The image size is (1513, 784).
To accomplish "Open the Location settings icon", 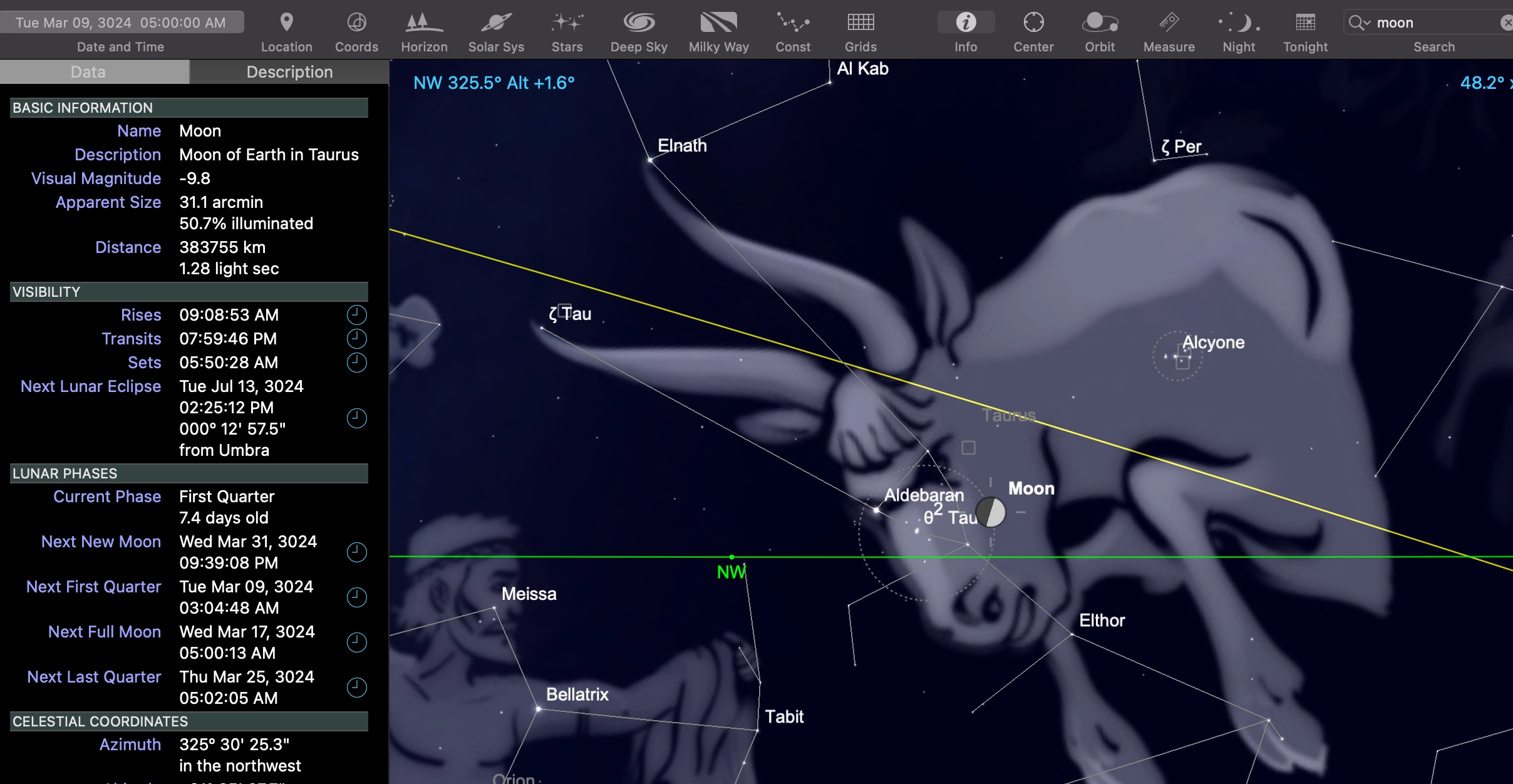I will coord(286,23).
